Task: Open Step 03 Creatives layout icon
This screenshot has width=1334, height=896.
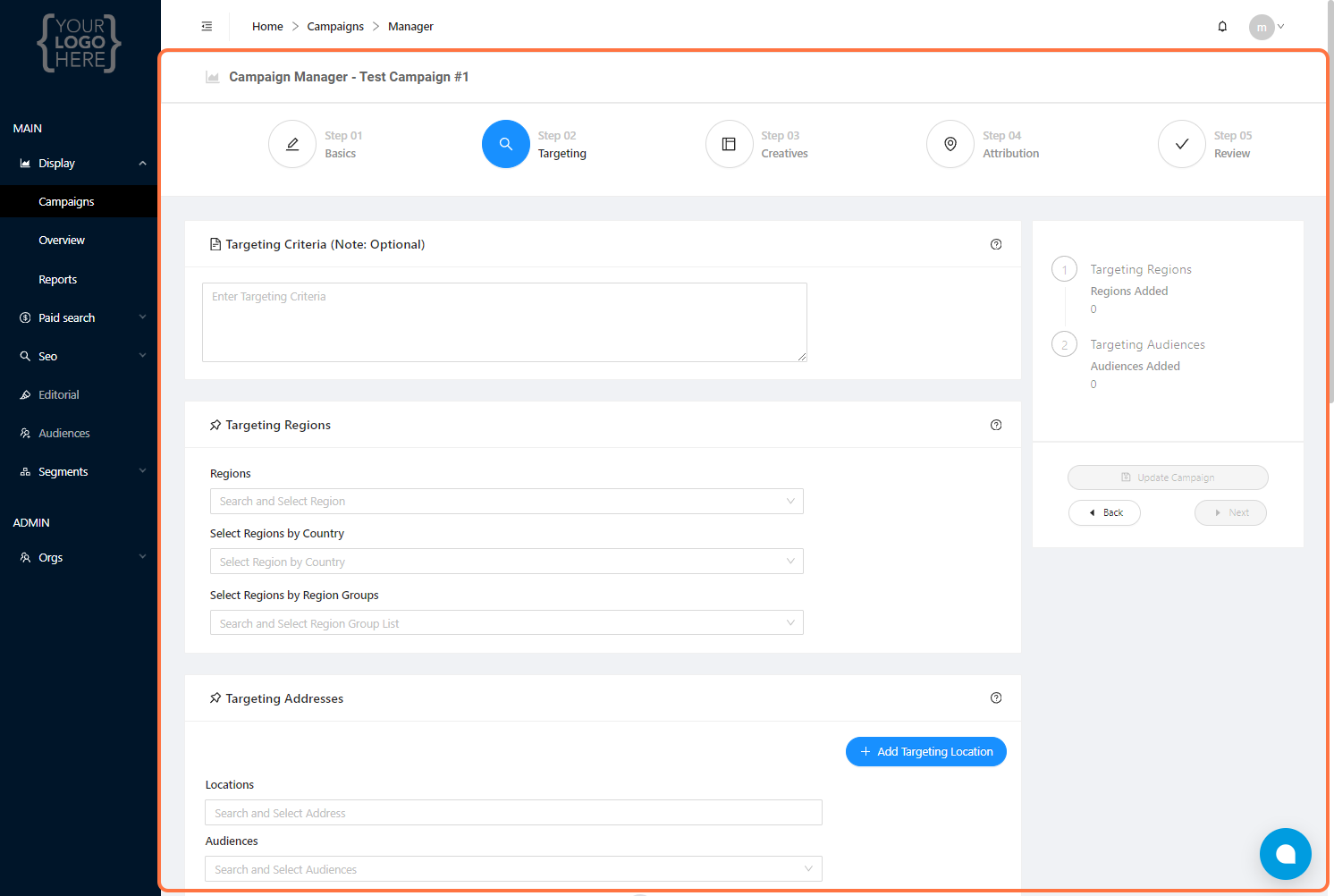Action: point(729,144)
